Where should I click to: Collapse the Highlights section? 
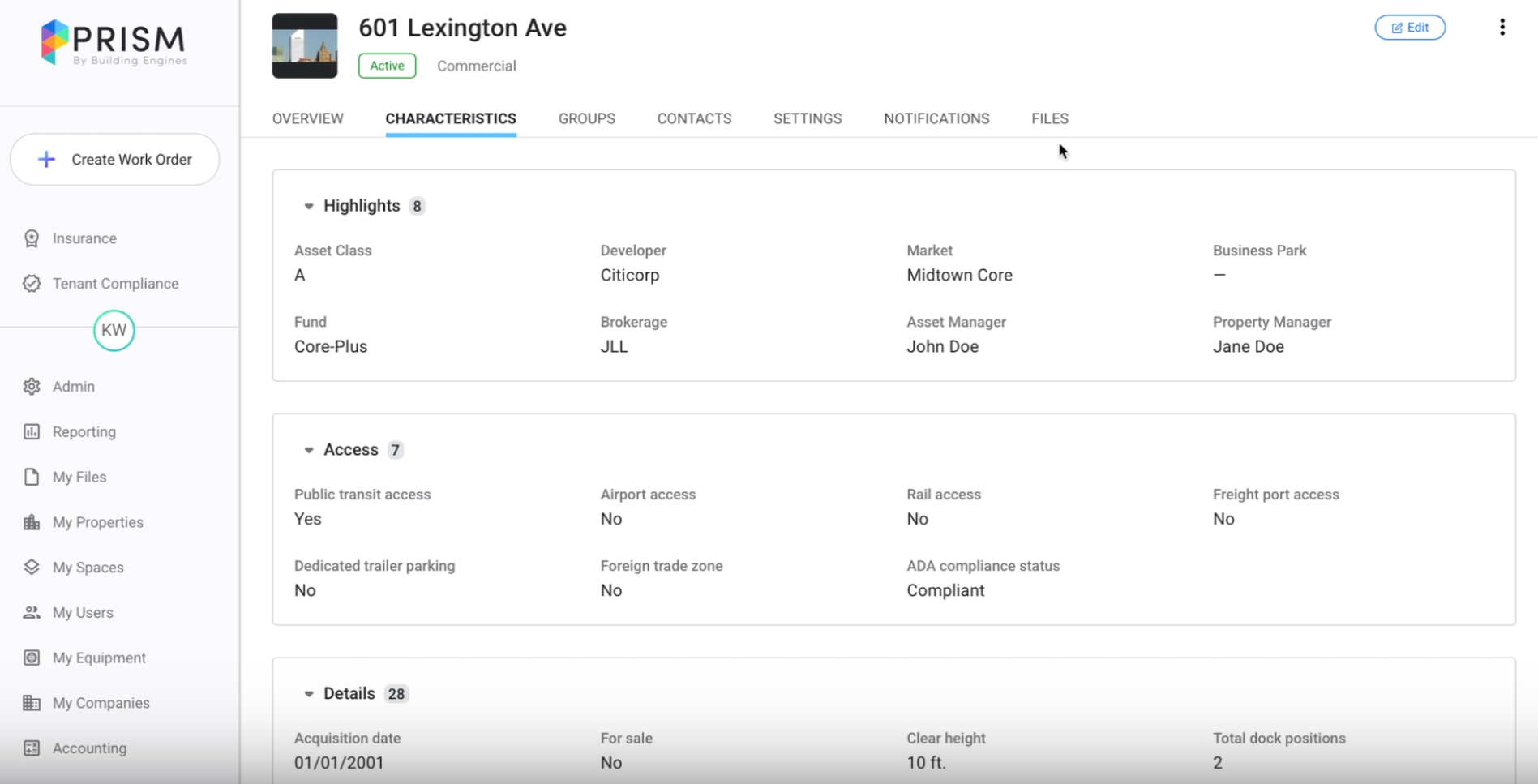point(309,207)
